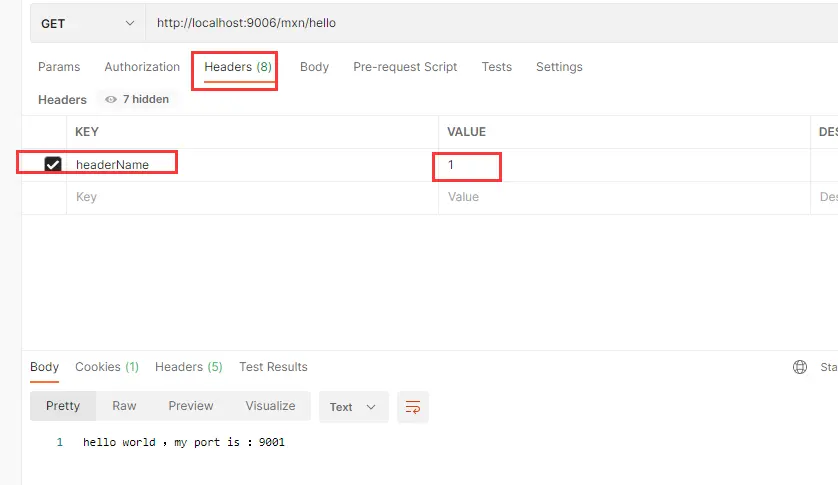Open the response Headers (5) tab
The image size is (838, 485).
pos(189,367)
